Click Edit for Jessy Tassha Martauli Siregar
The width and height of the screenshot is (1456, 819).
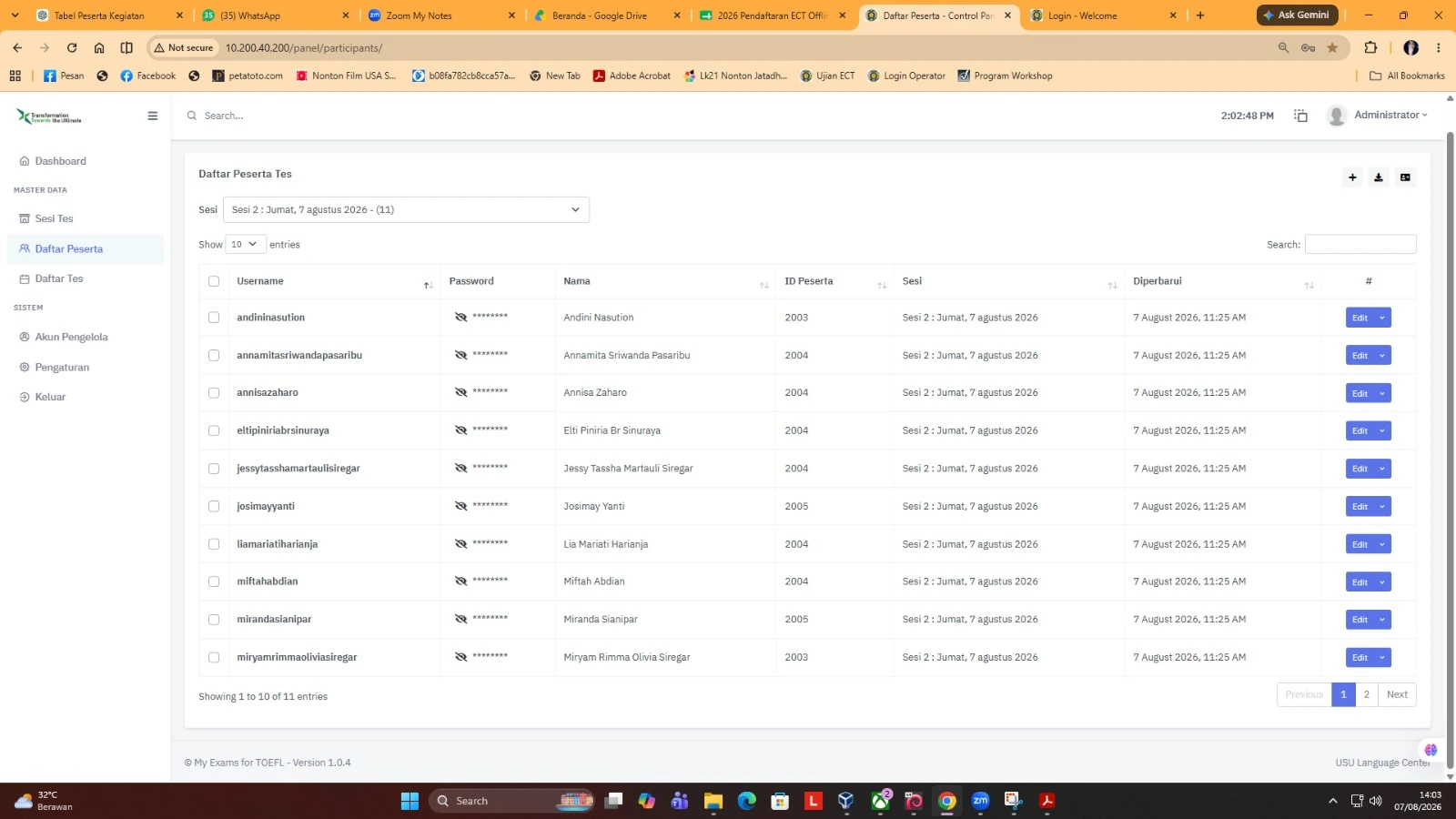[1360, 469]
